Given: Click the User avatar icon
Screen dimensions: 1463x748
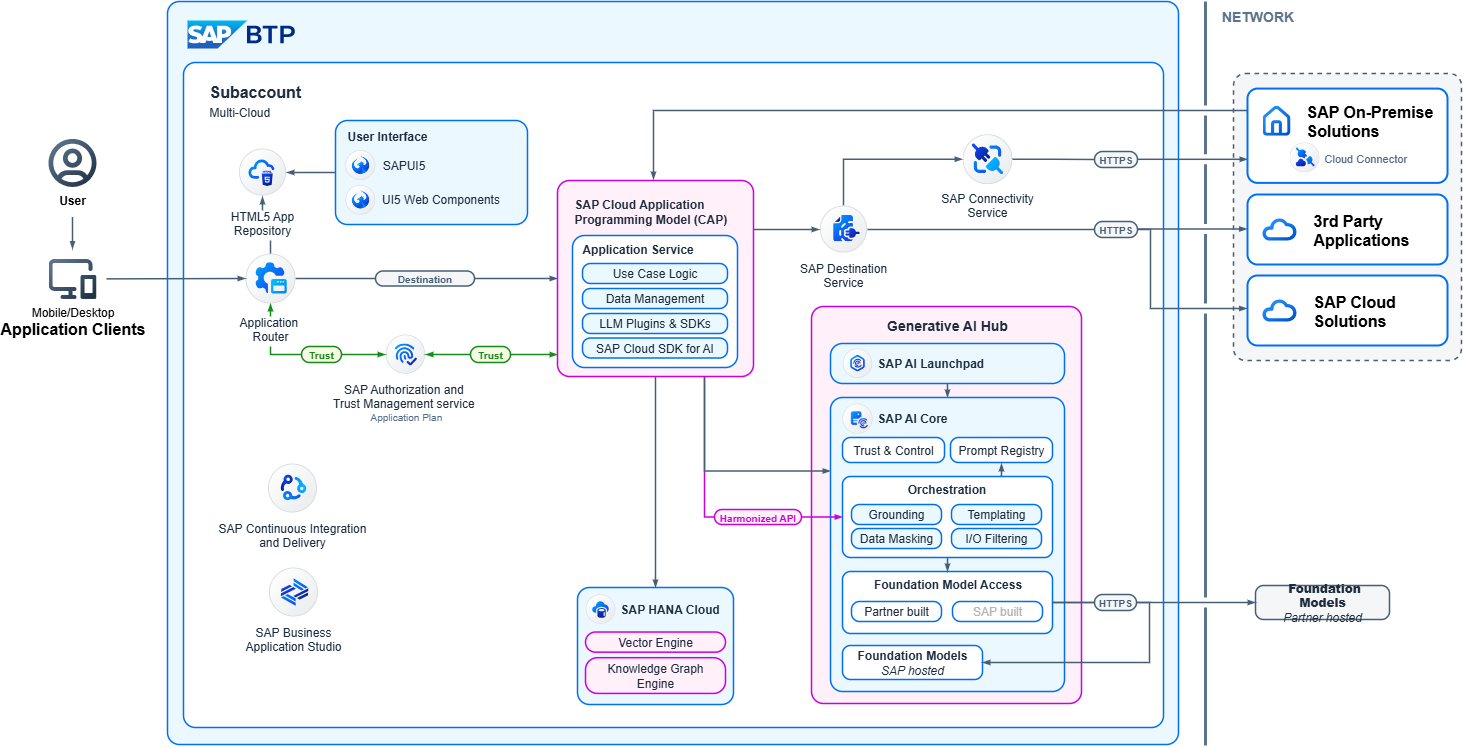Looking at the screenshot, I should tap(72, 163).
